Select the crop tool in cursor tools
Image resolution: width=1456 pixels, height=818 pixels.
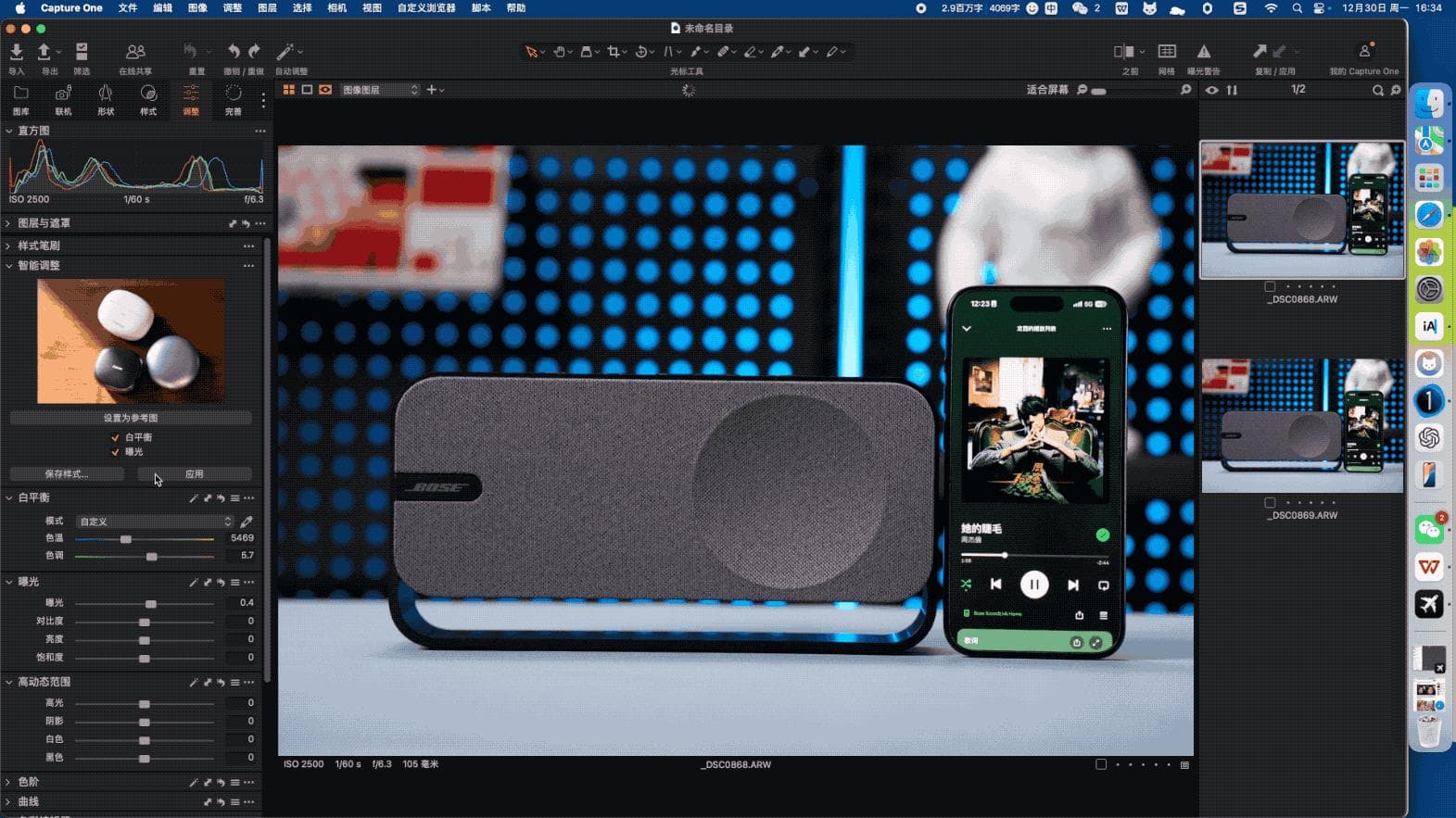[613, 52]
